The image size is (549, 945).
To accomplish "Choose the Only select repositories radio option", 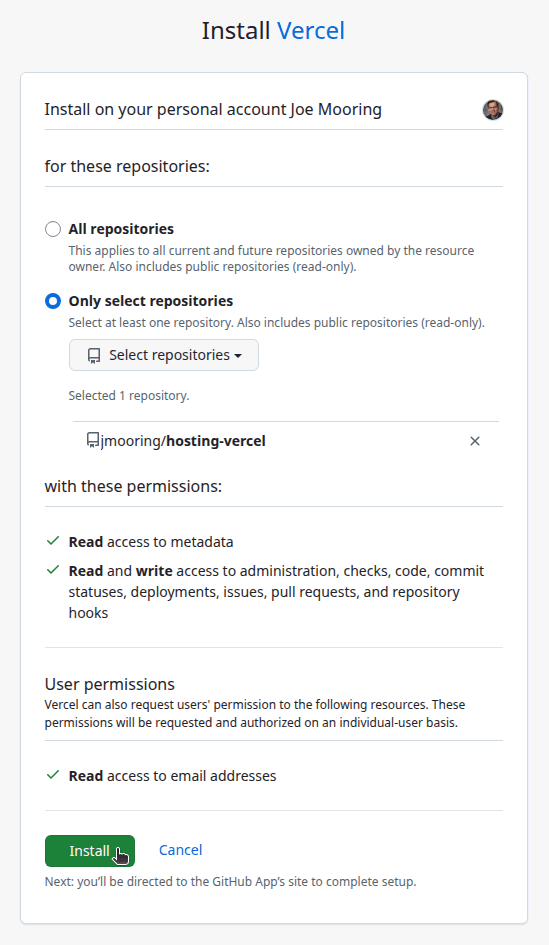I will click(x=53, y=301).
